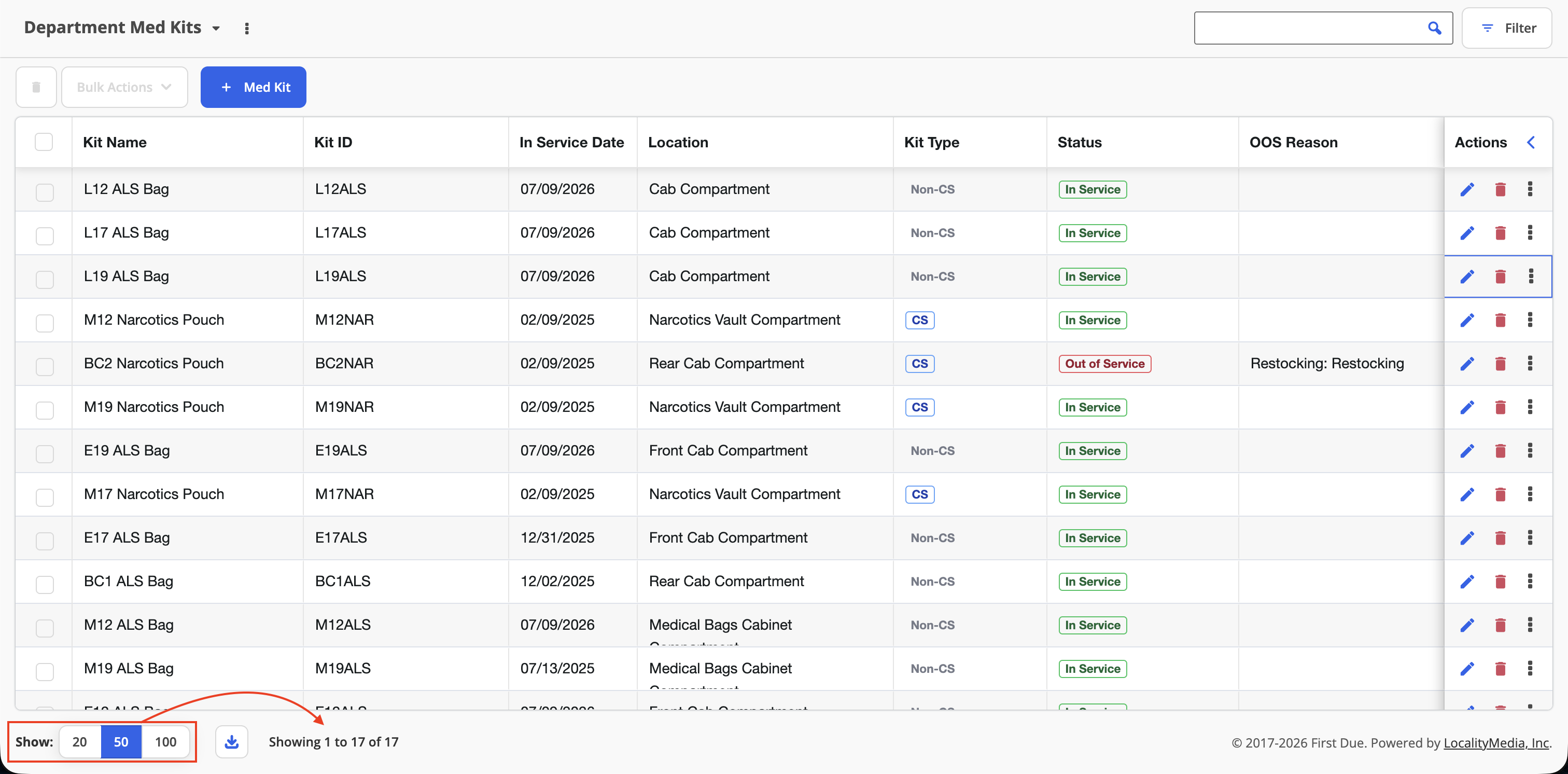Screen dimensions: 1568x774
Task: Open more options for BC2 Narcotics Pouch
Action: pyautogui.click(x=1530, y=364)
